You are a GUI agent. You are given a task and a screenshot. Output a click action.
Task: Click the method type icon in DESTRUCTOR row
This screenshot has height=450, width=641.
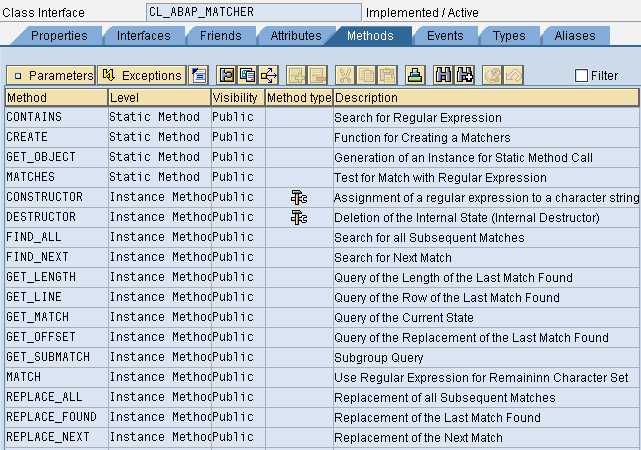click(x=299, y=217)
